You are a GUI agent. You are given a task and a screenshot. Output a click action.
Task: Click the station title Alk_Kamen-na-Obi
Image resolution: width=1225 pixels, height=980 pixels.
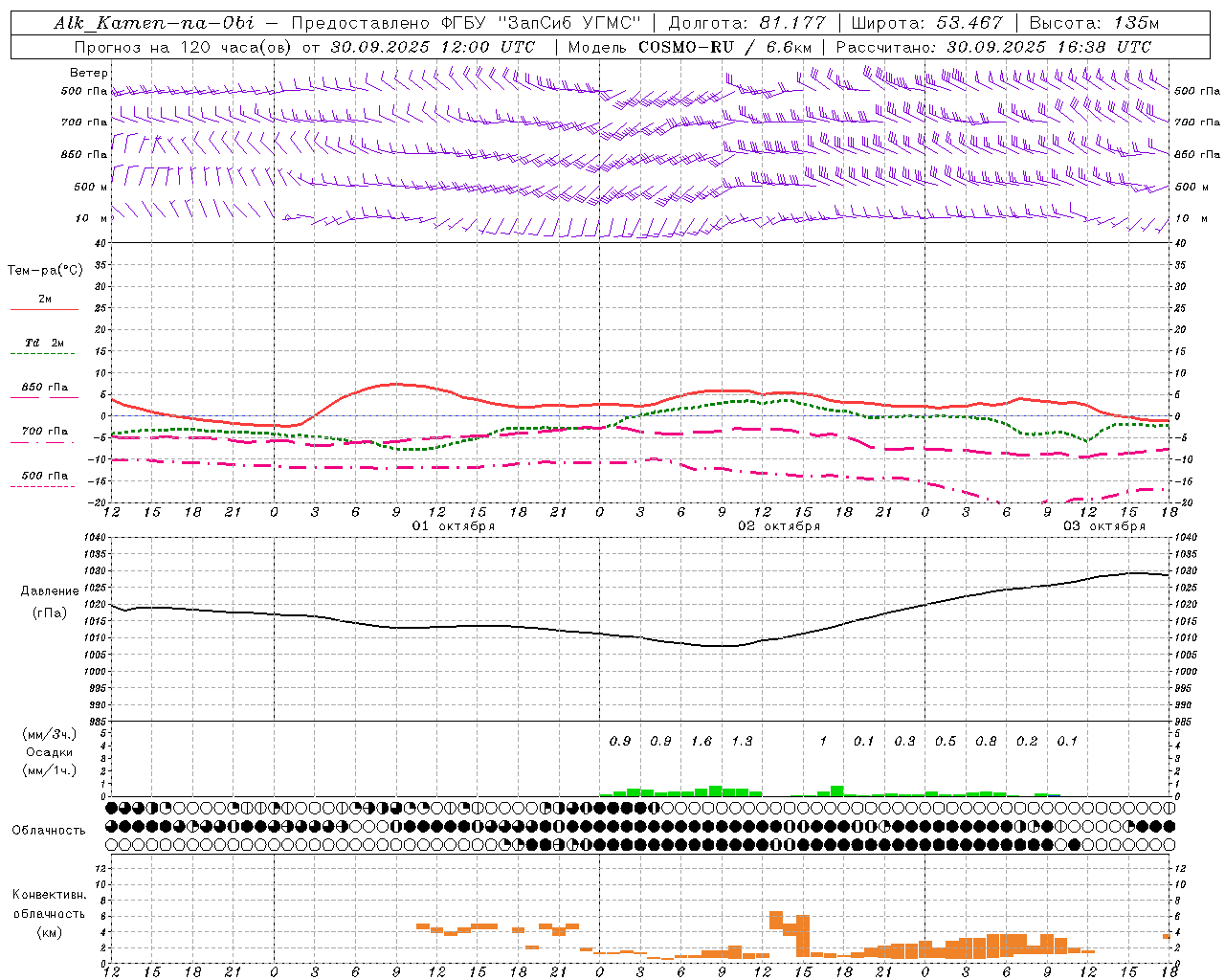coord(154,23)
